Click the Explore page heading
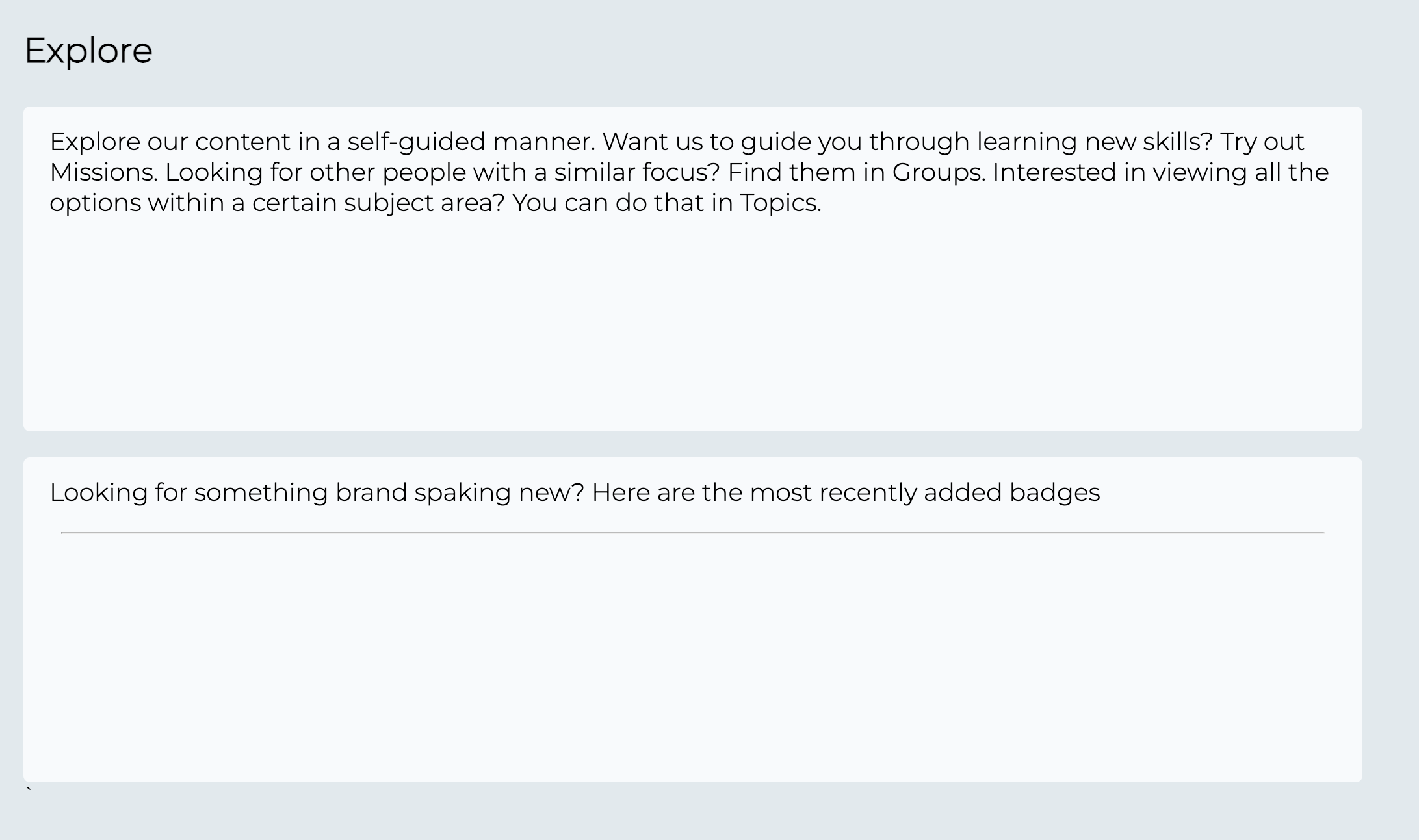 88,51
